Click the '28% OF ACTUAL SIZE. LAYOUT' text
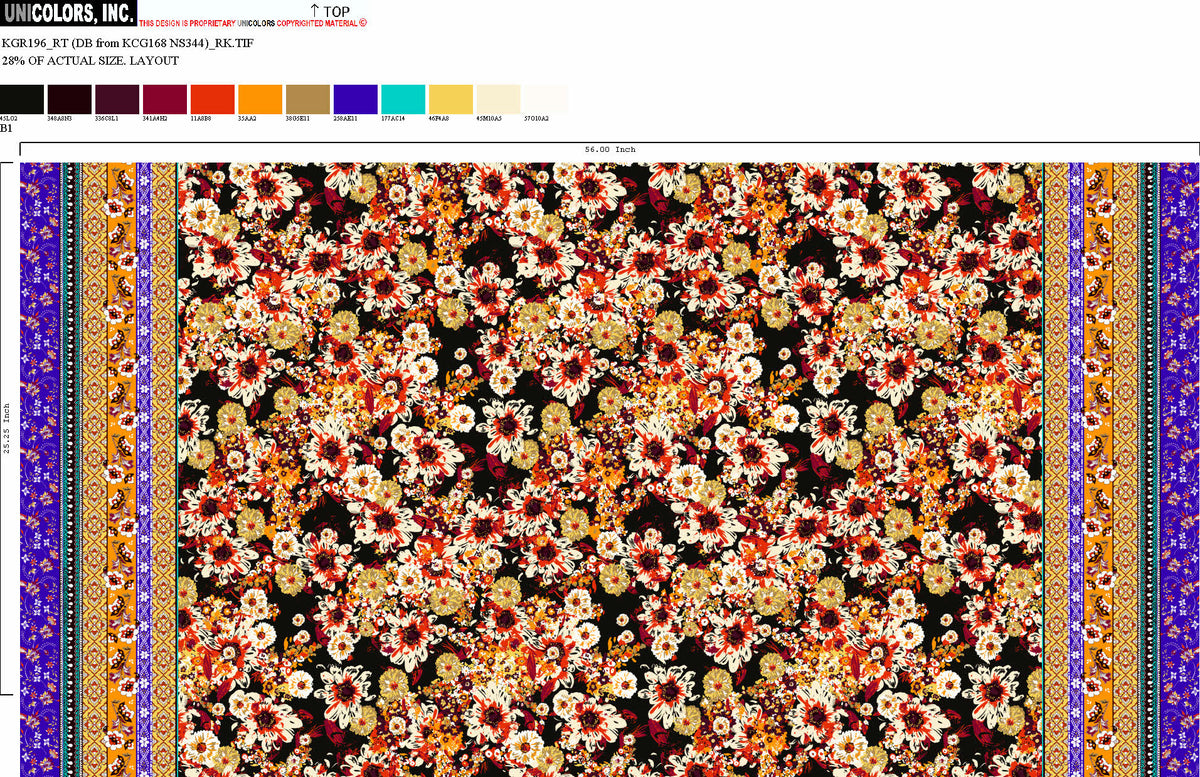This screenshot has width=1200, height=777. [x=90, y=61]
